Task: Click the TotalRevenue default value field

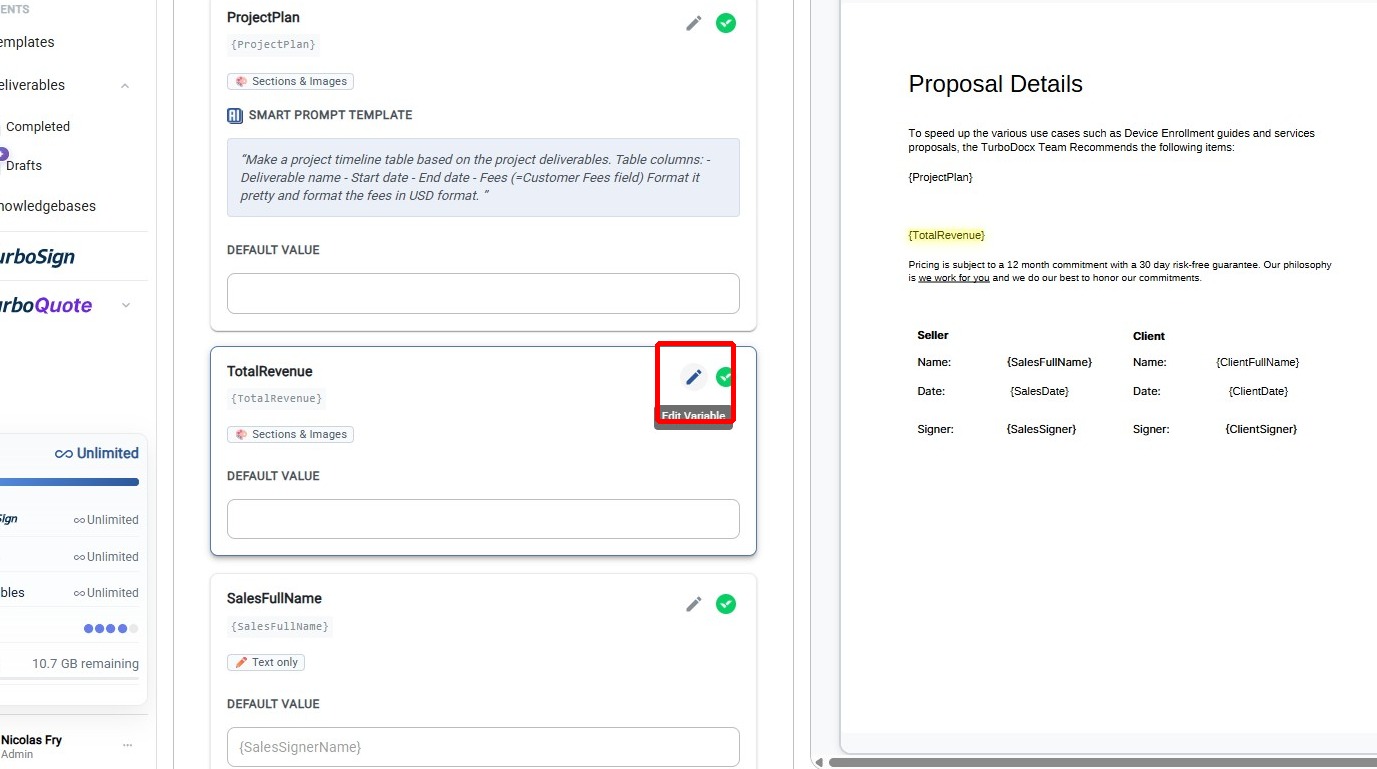Action: point(483,519)
